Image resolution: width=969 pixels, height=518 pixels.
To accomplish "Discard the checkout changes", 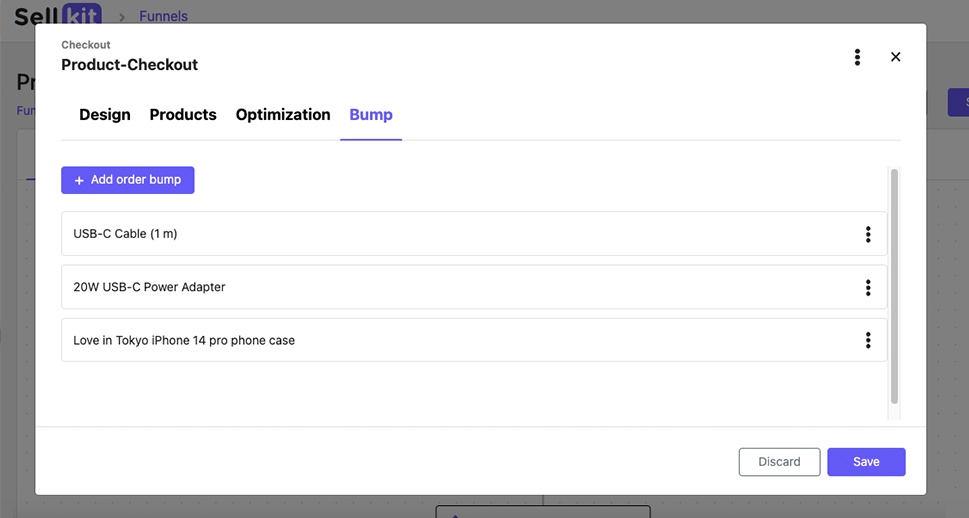I will pos(779,462).
